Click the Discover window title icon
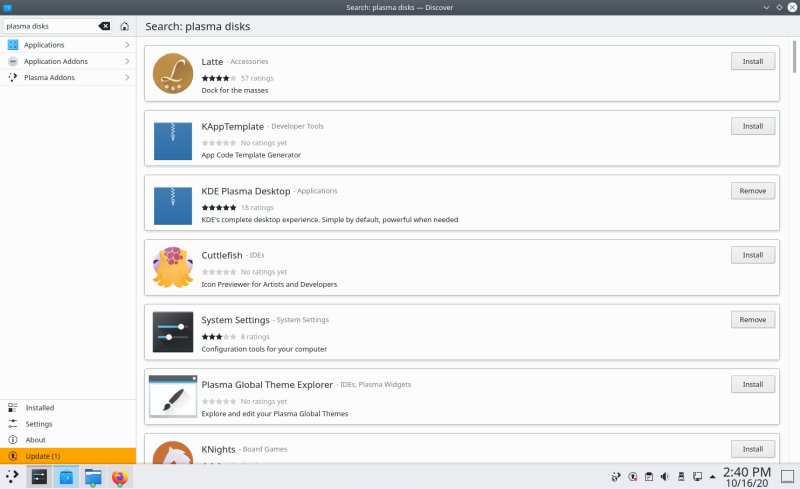800x489 pixels. pos(7,7)
